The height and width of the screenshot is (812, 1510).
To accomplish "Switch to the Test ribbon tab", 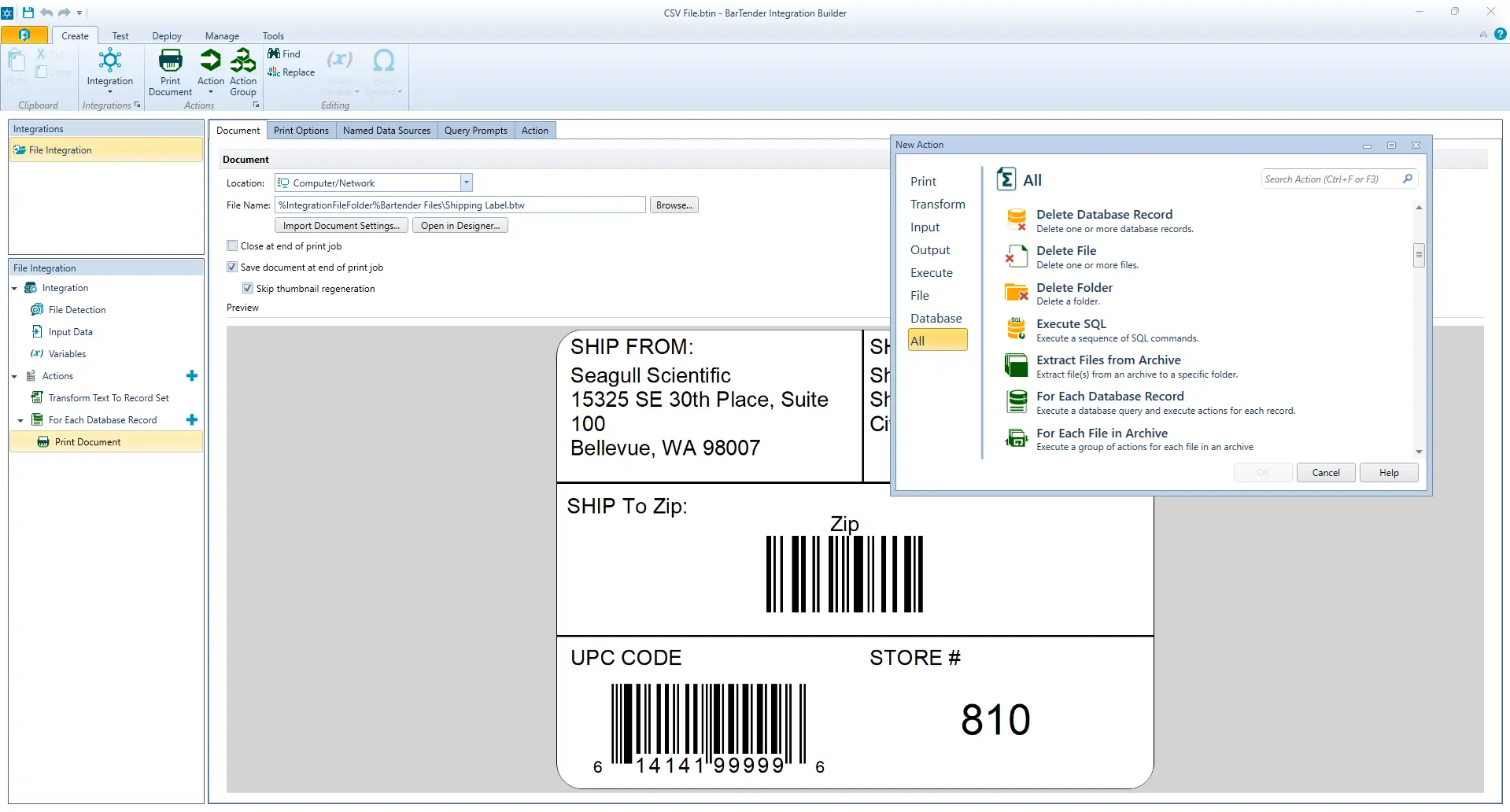I will [120, 35].
